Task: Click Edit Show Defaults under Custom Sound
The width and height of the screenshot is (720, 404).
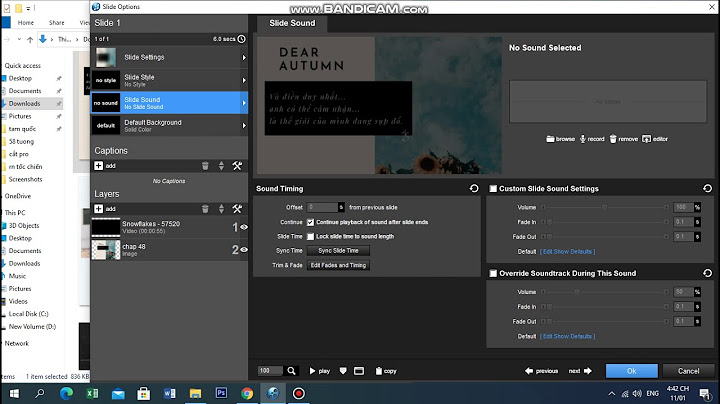Action: [x=568, y=252]
